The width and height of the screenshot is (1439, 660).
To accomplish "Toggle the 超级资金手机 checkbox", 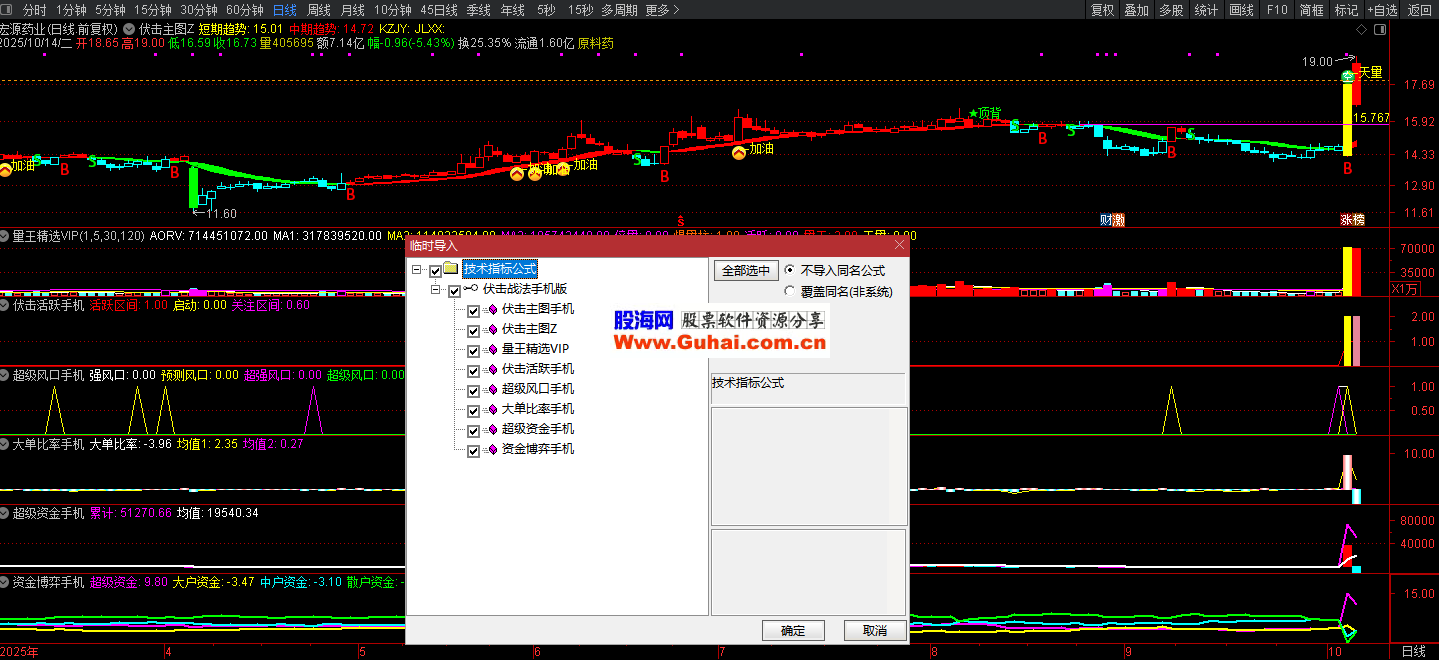I will click(474, 430).
